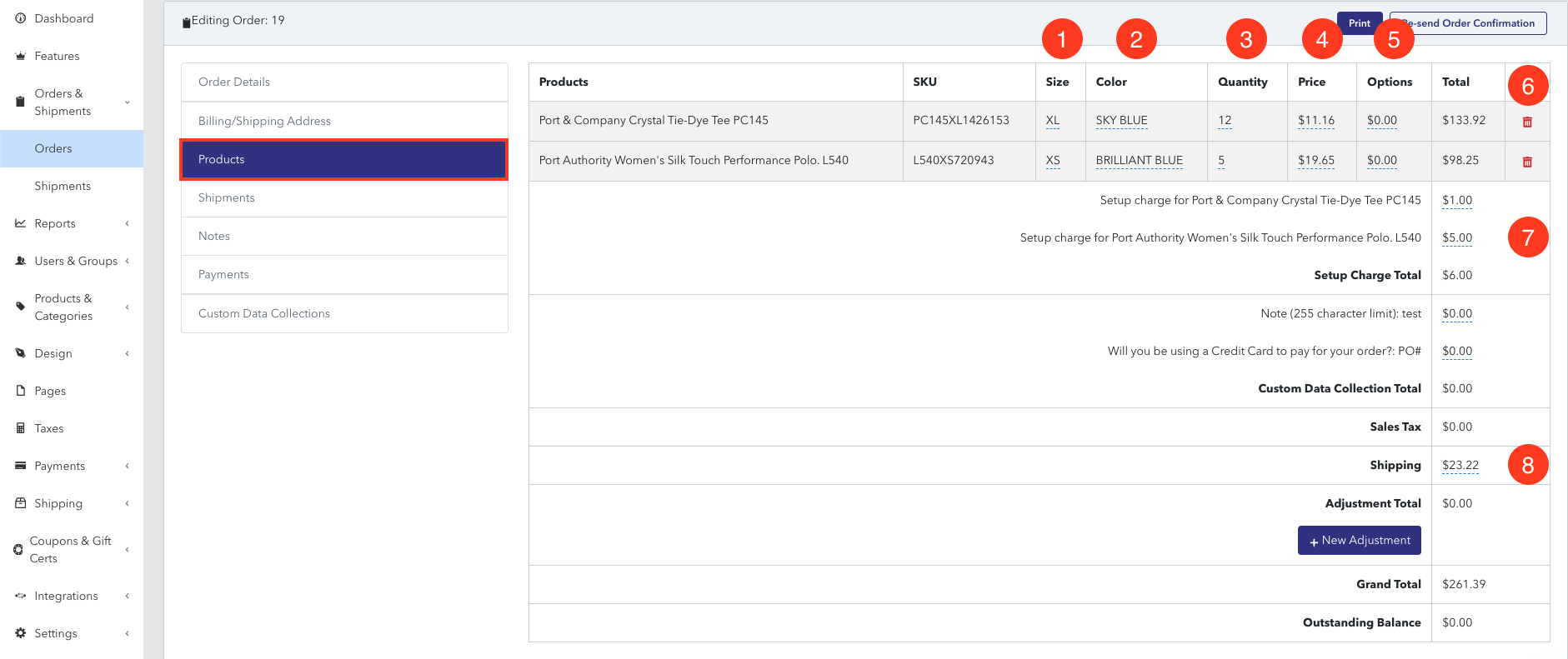Viewport: 1568px width, 659px height.
Task: Add a New Adjustment
Action: pyautogui.click(x=1359, y=540)
